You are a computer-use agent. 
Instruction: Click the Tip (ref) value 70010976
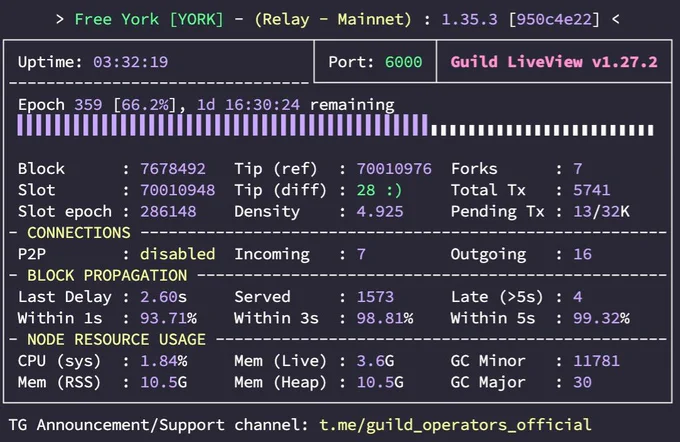pyautogui.click(x=394, y=169)
